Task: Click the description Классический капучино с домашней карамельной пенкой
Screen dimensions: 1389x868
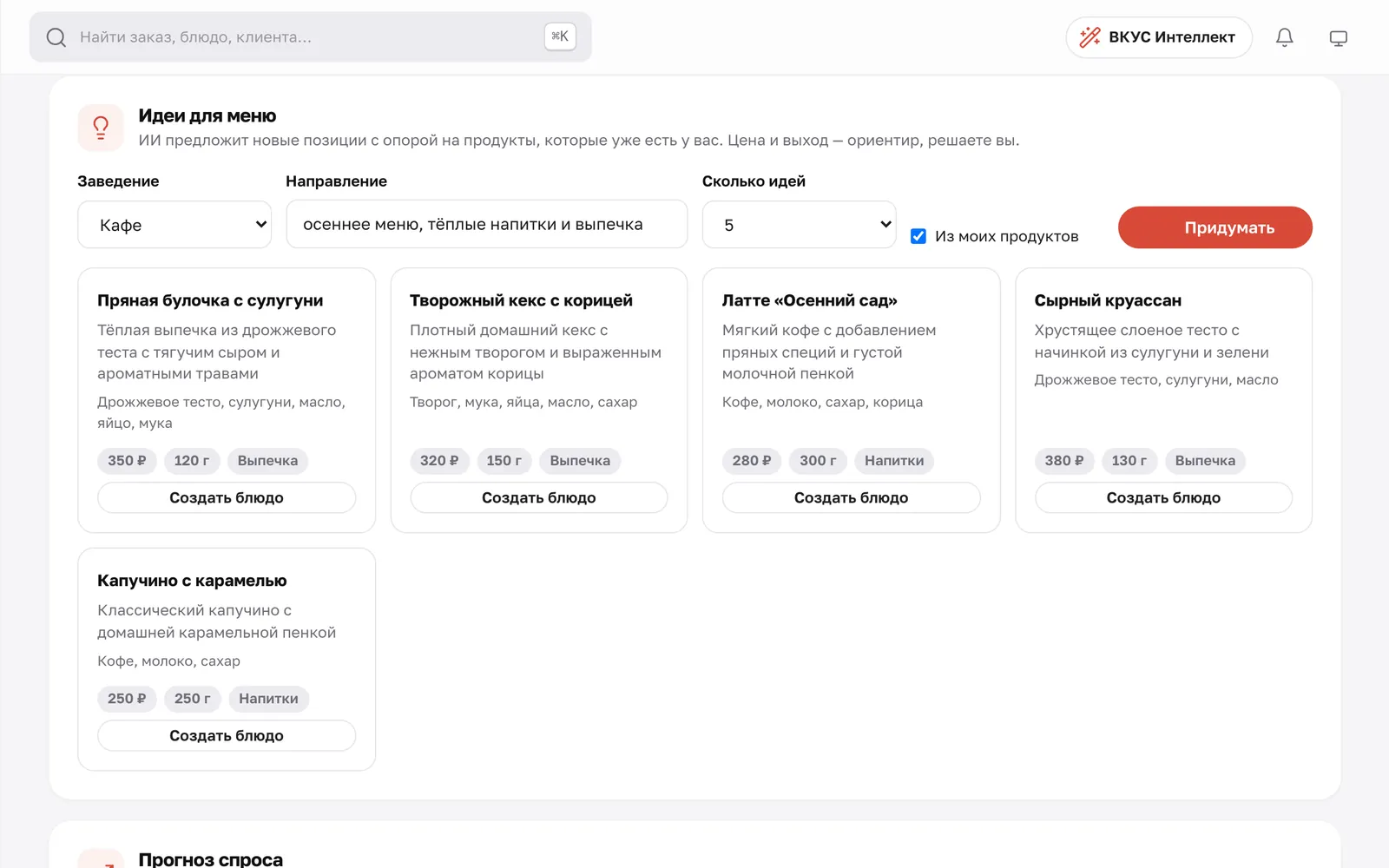Action: (x=217, y=621)
